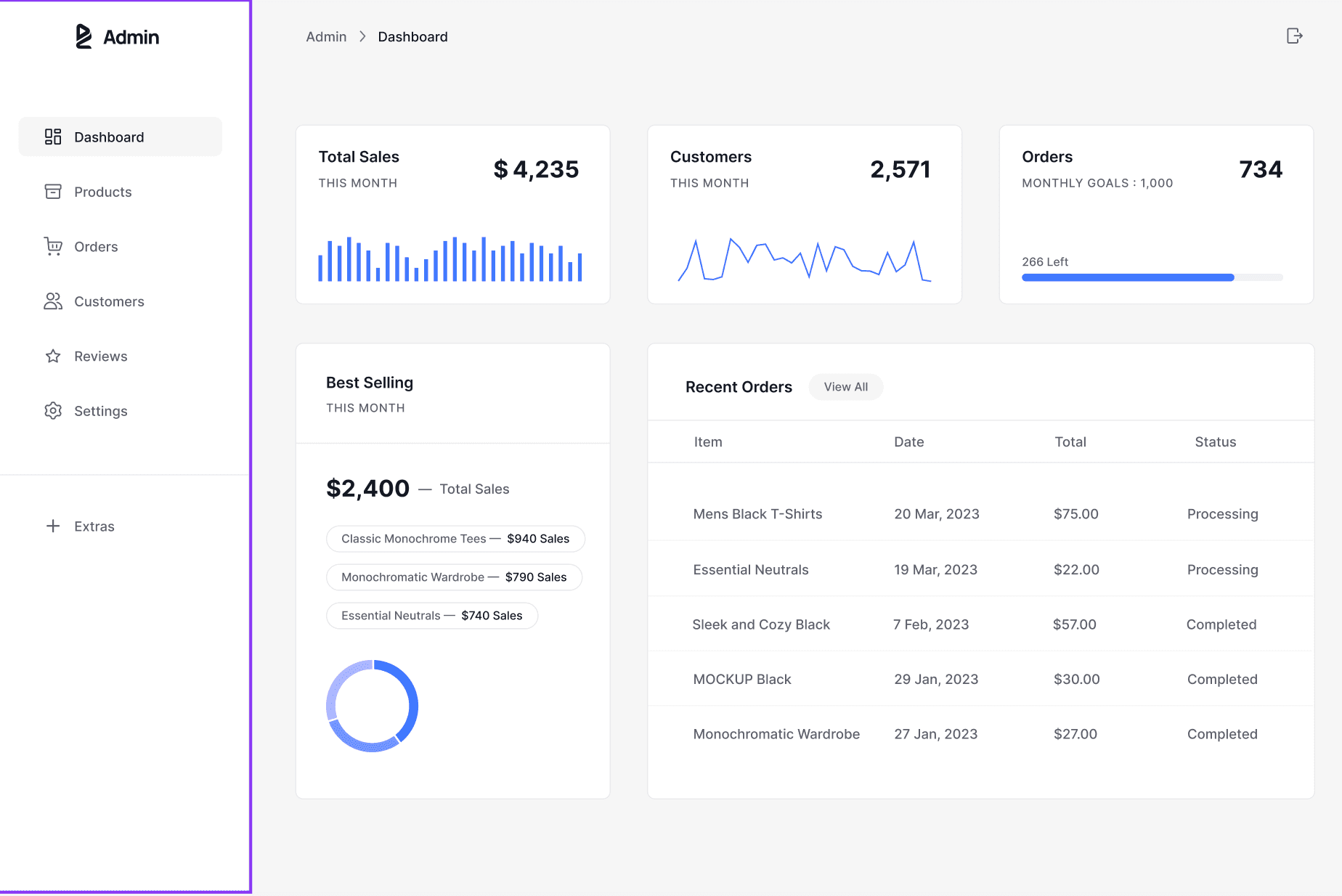
Task: Click the View All button for Recent Orders
Action: point(845,386)
